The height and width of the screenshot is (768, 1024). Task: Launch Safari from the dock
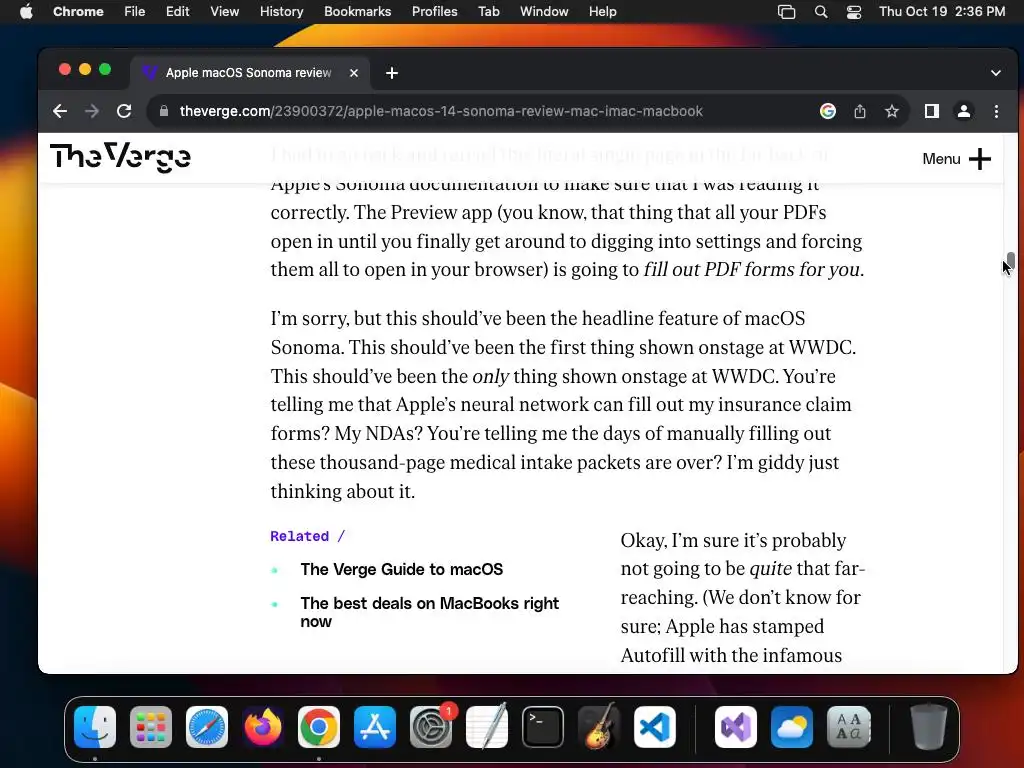click(207, 727)
